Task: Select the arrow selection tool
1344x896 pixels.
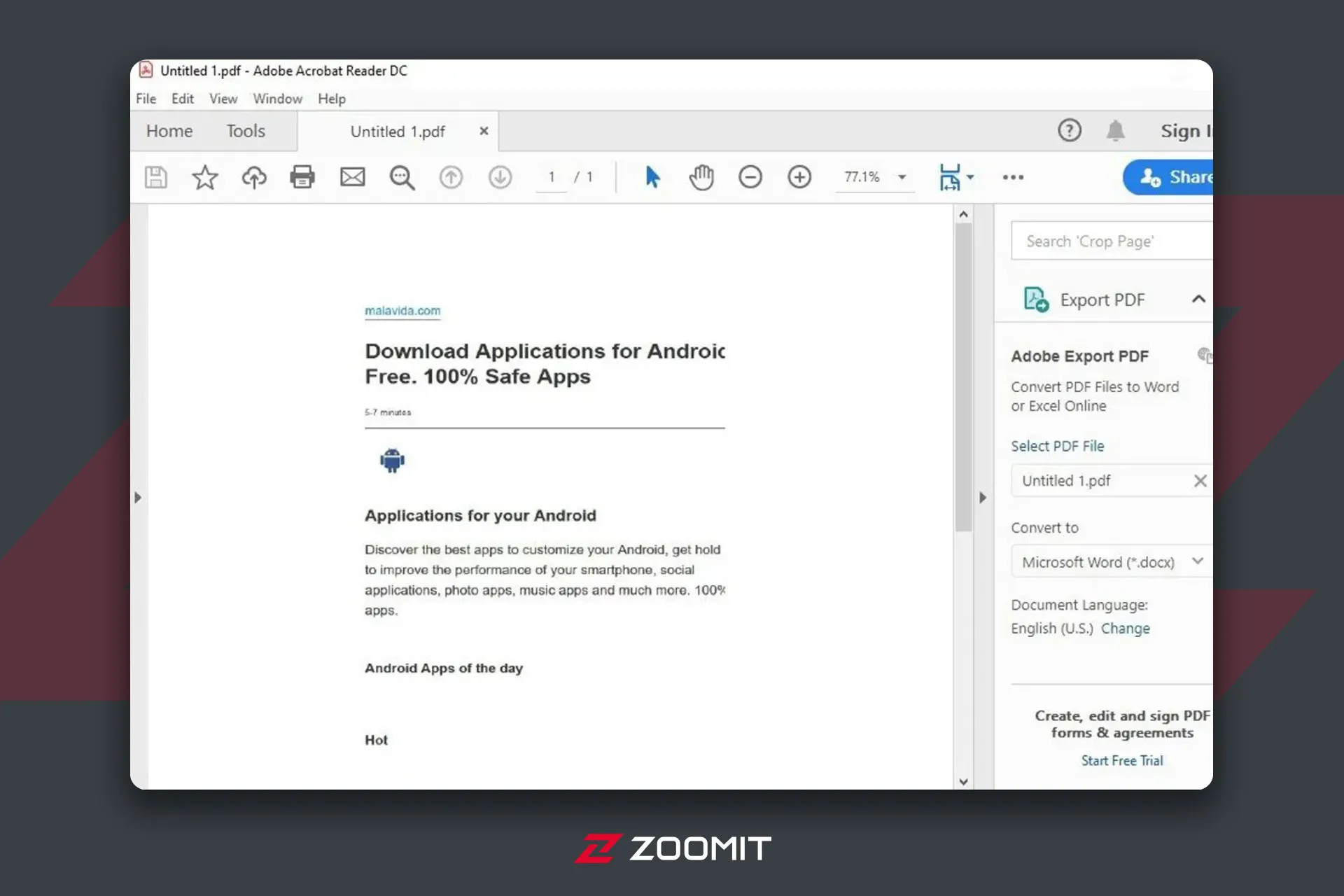Action: coord(652,177)
